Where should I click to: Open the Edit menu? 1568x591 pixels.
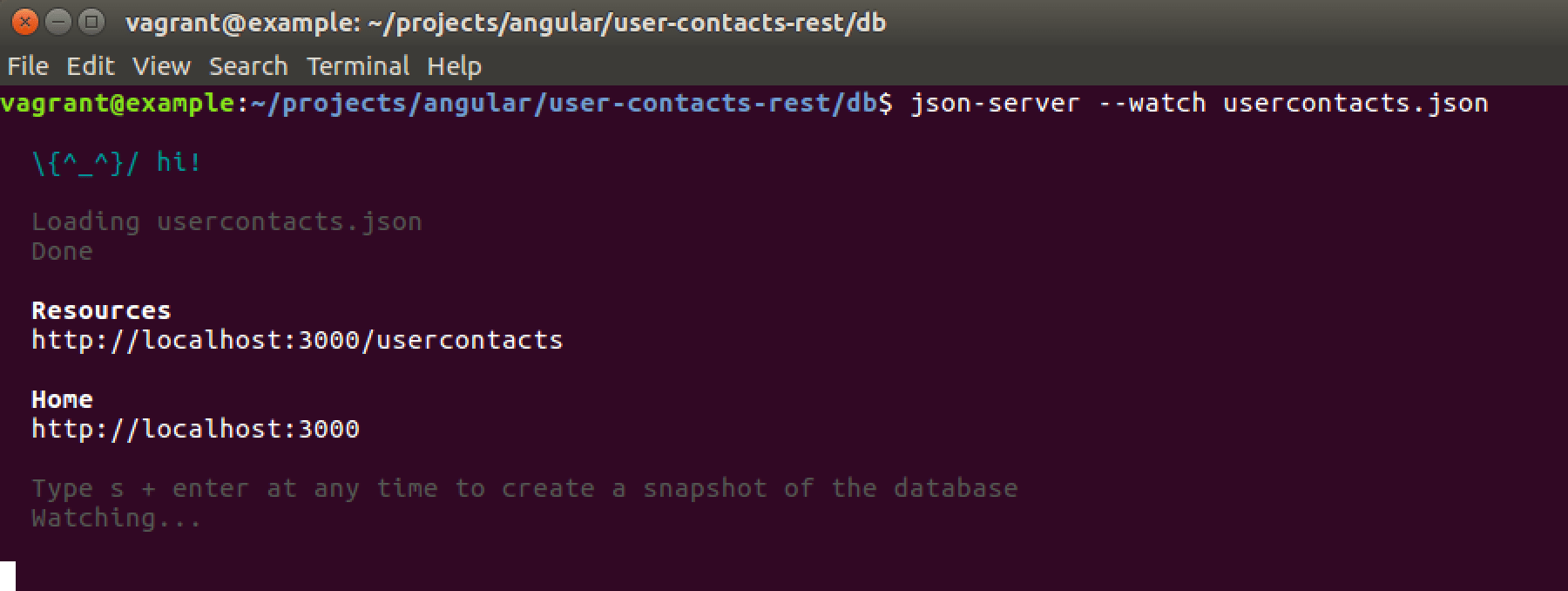tap(91, 65)
